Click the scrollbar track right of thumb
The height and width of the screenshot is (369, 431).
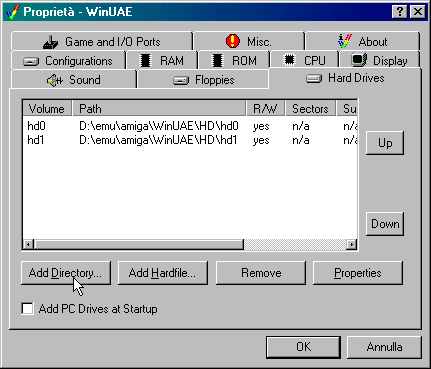pyautogui.click(x=295, y=244)
